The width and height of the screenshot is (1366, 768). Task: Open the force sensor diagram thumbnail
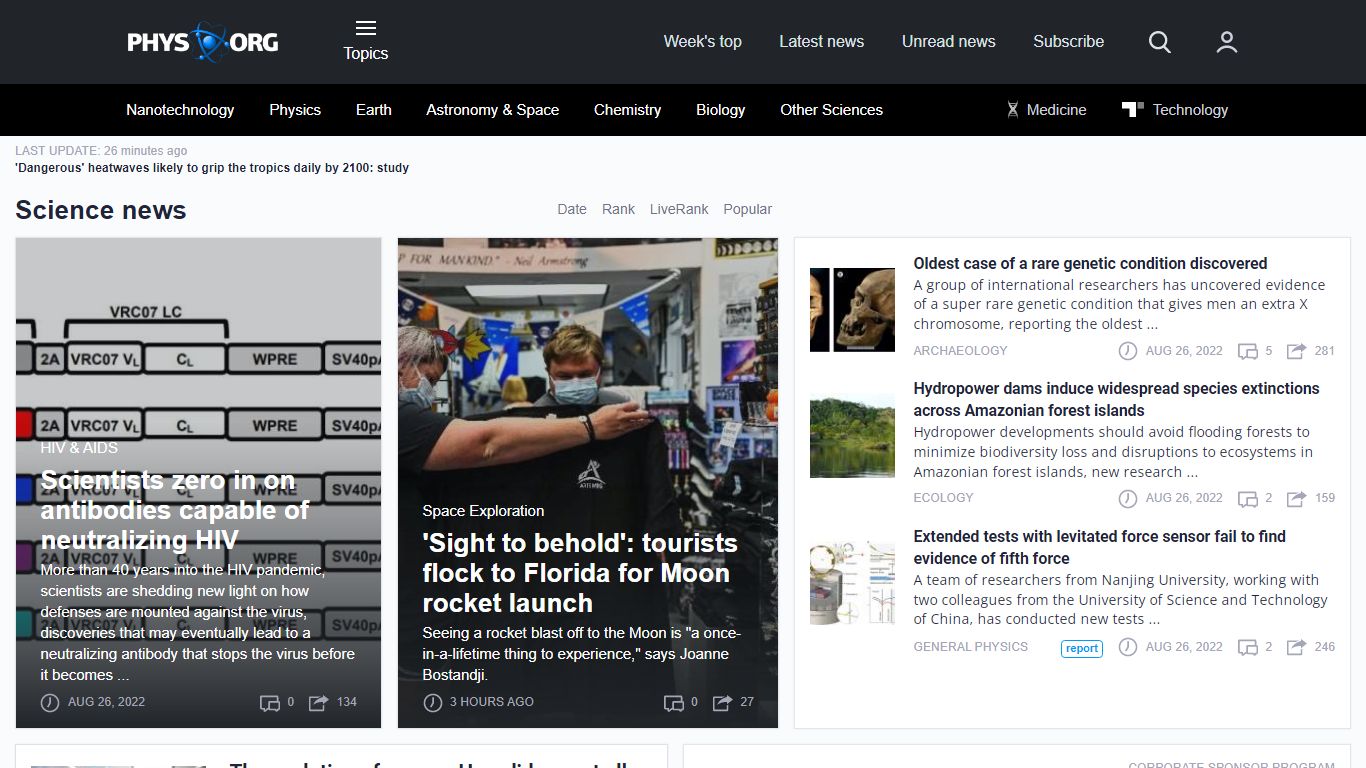coord(852,583)
